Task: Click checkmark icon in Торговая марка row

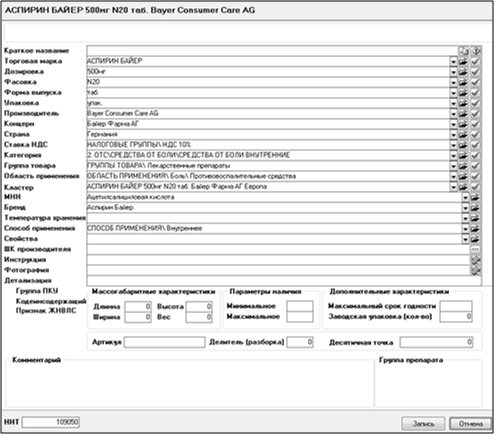Action: [x=475, y=61]
